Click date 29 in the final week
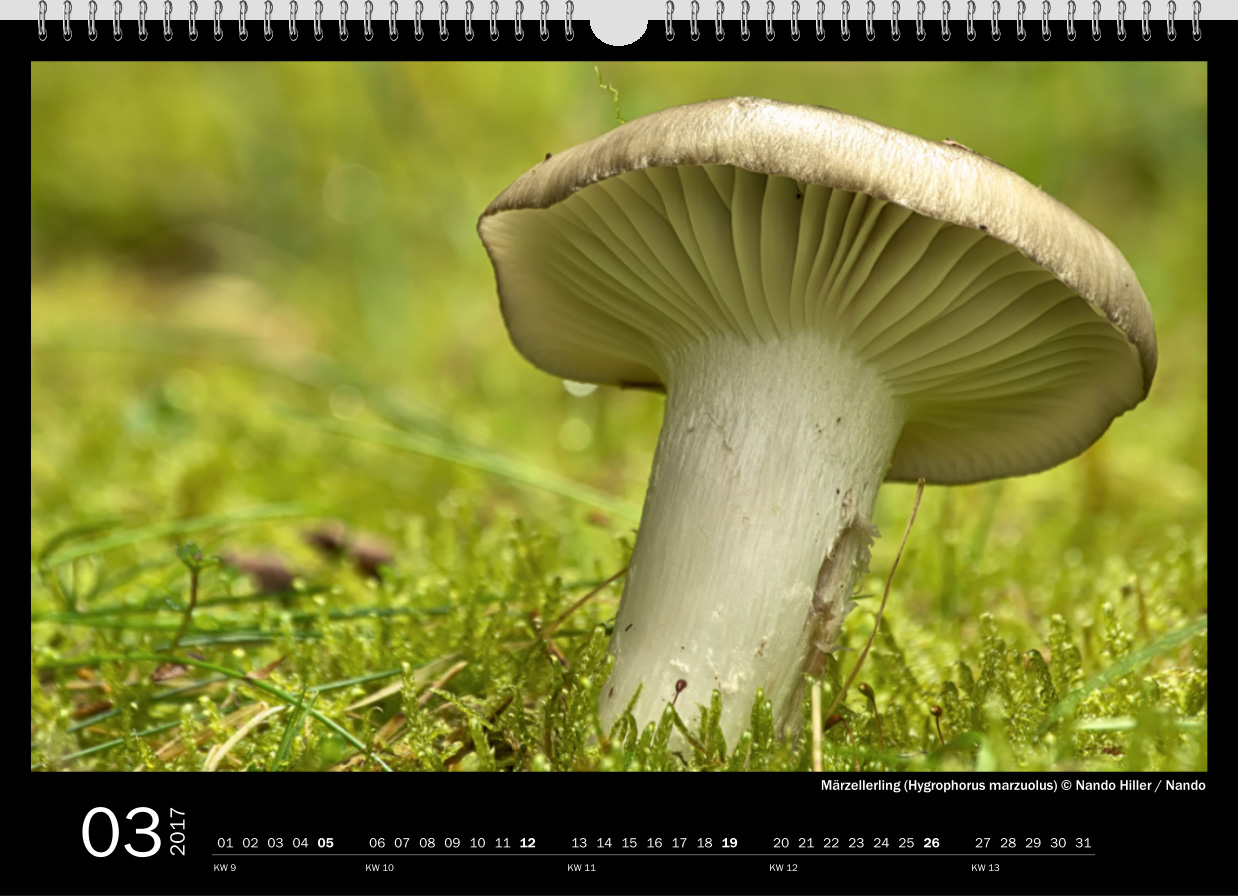 1033,843
